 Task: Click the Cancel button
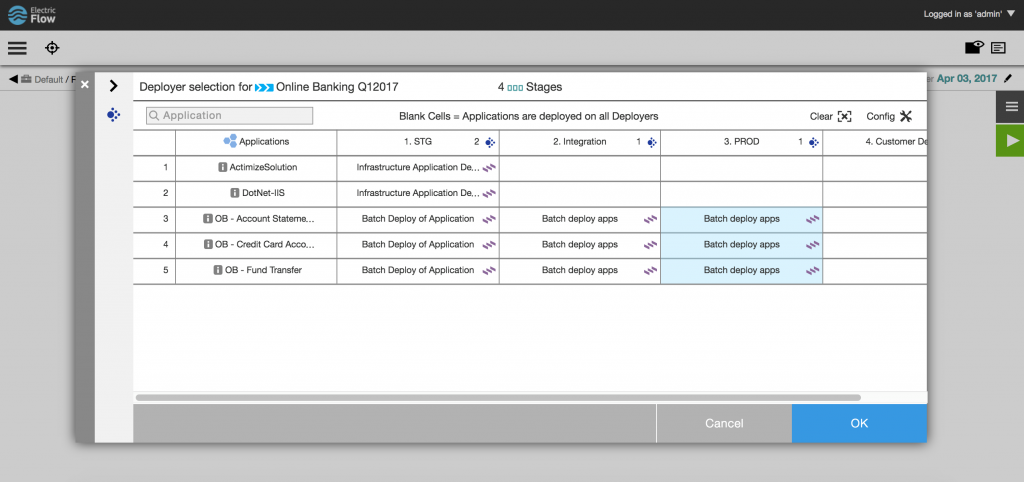click(724, 423)
